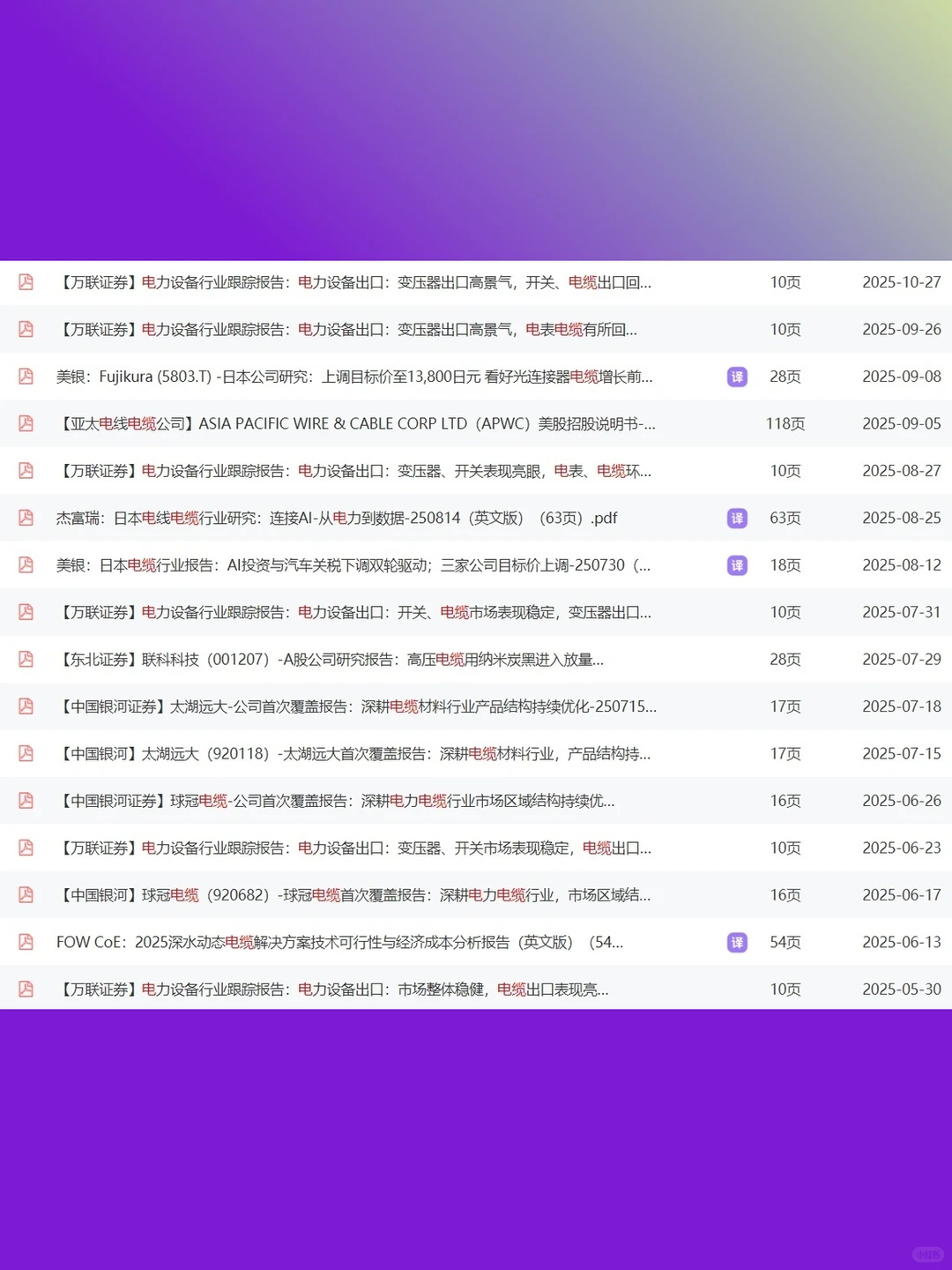Click PDF icon beside the 东北证券 联科科技 report
952x1270 pixels.
26,660
